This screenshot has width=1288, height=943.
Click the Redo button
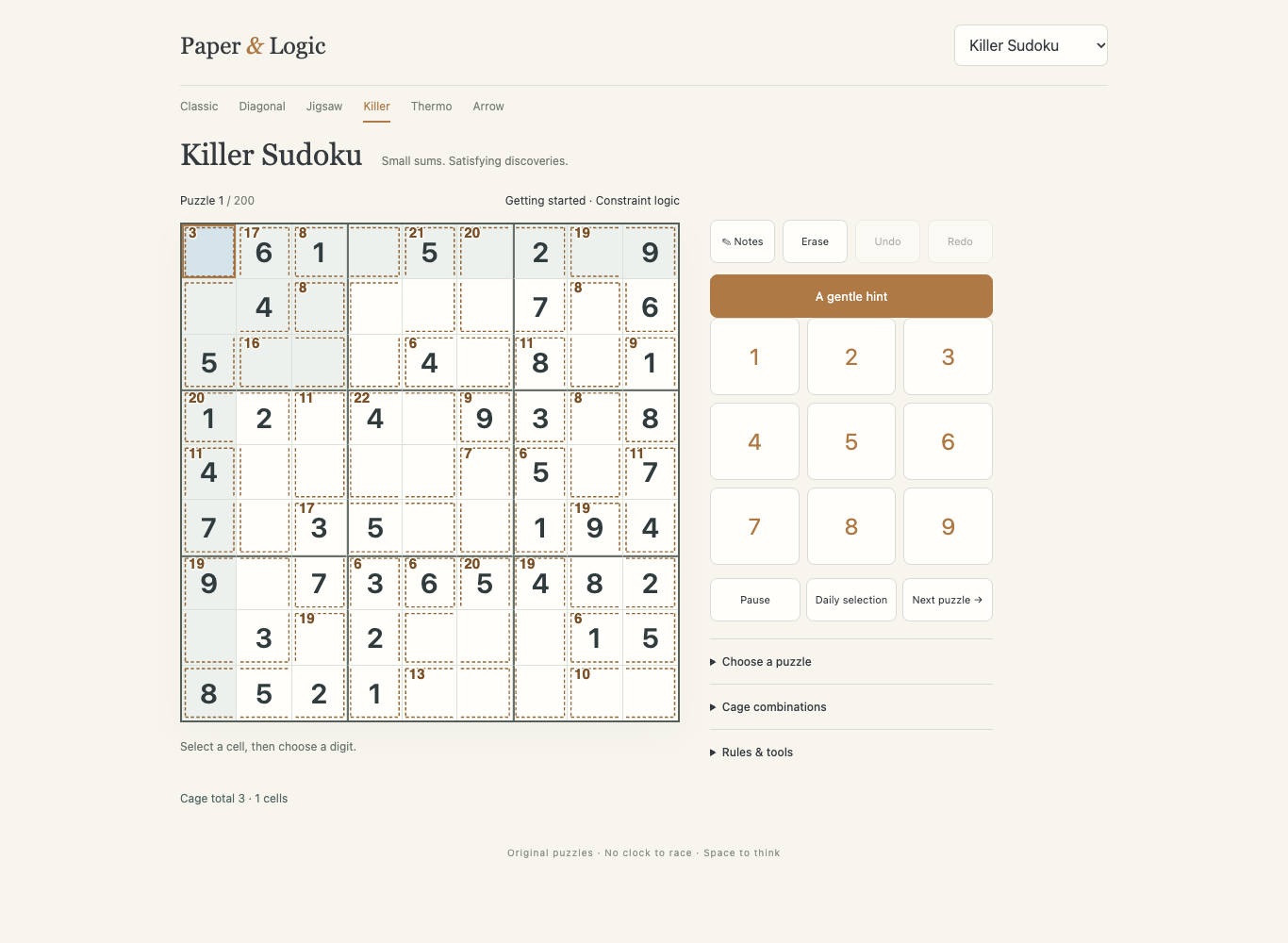[x=960, y=241]
